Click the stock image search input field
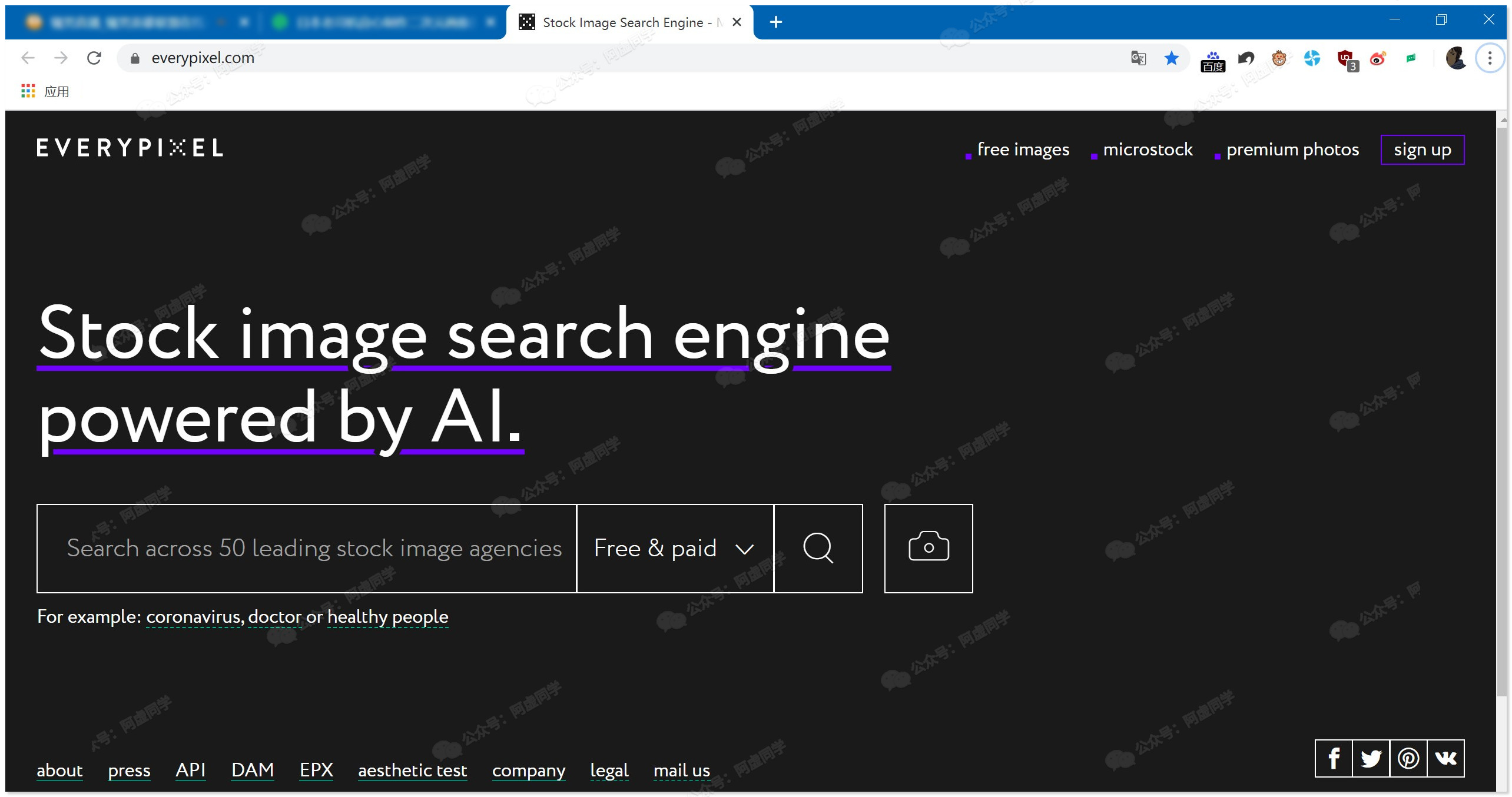 pyautogui.click(x=306, y=548)
